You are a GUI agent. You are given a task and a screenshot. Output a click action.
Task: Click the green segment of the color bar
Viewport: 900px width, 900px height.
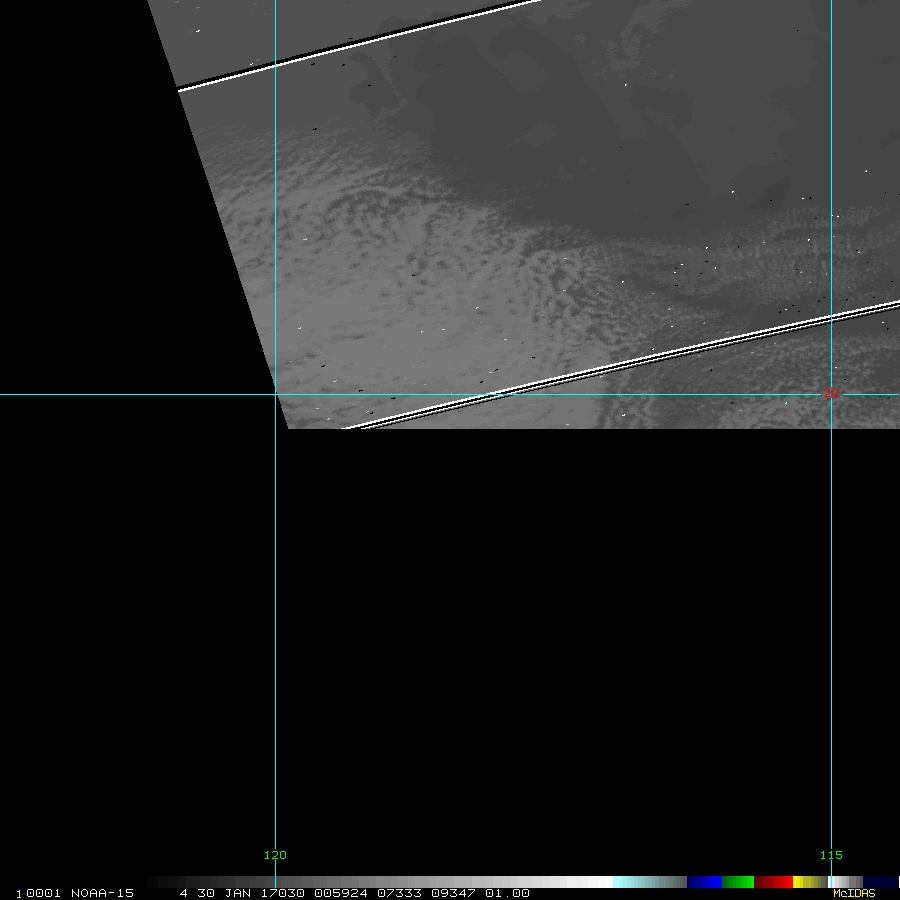738,882
